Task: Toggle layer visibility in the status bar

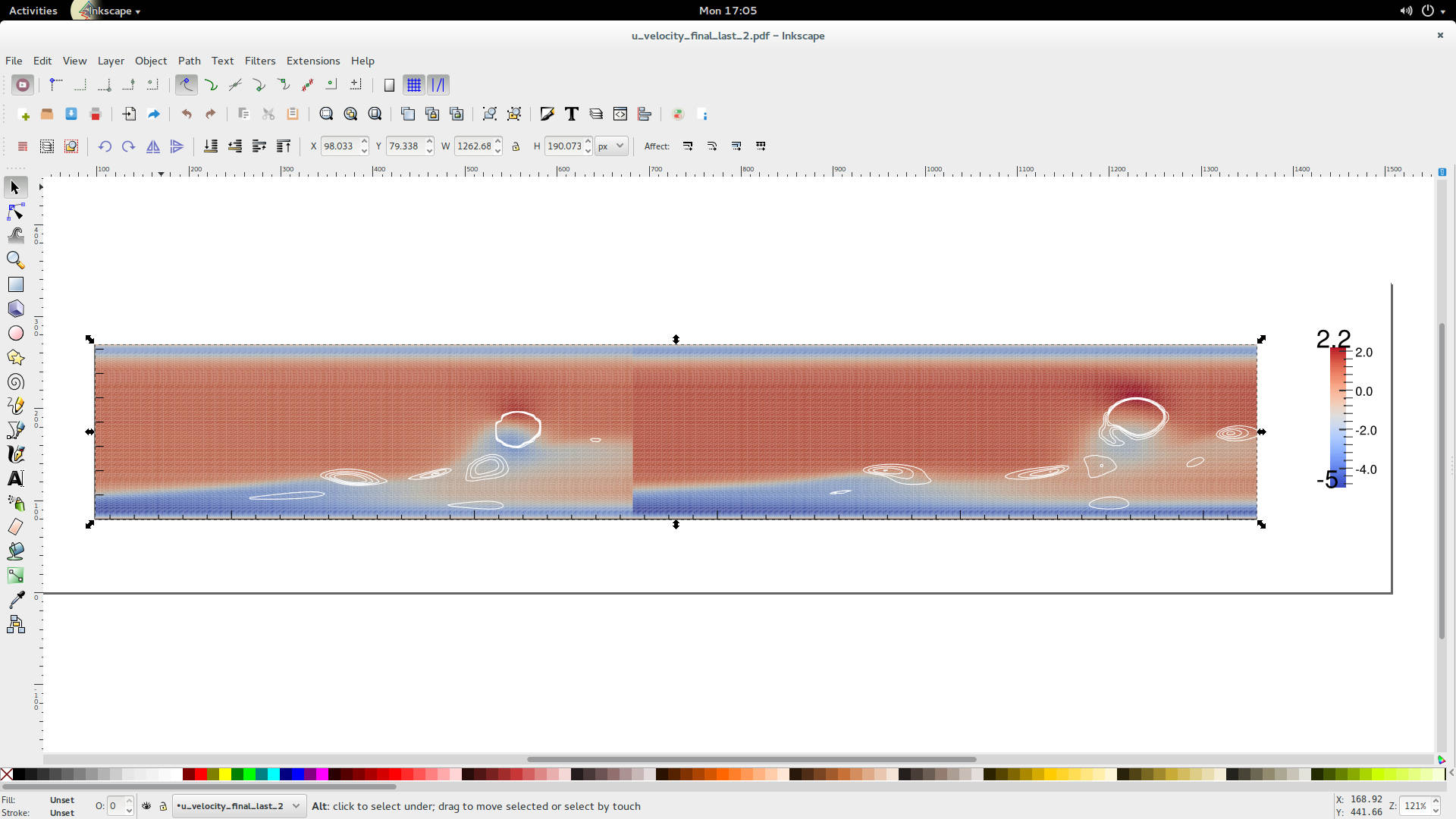Action: point(146,806)
